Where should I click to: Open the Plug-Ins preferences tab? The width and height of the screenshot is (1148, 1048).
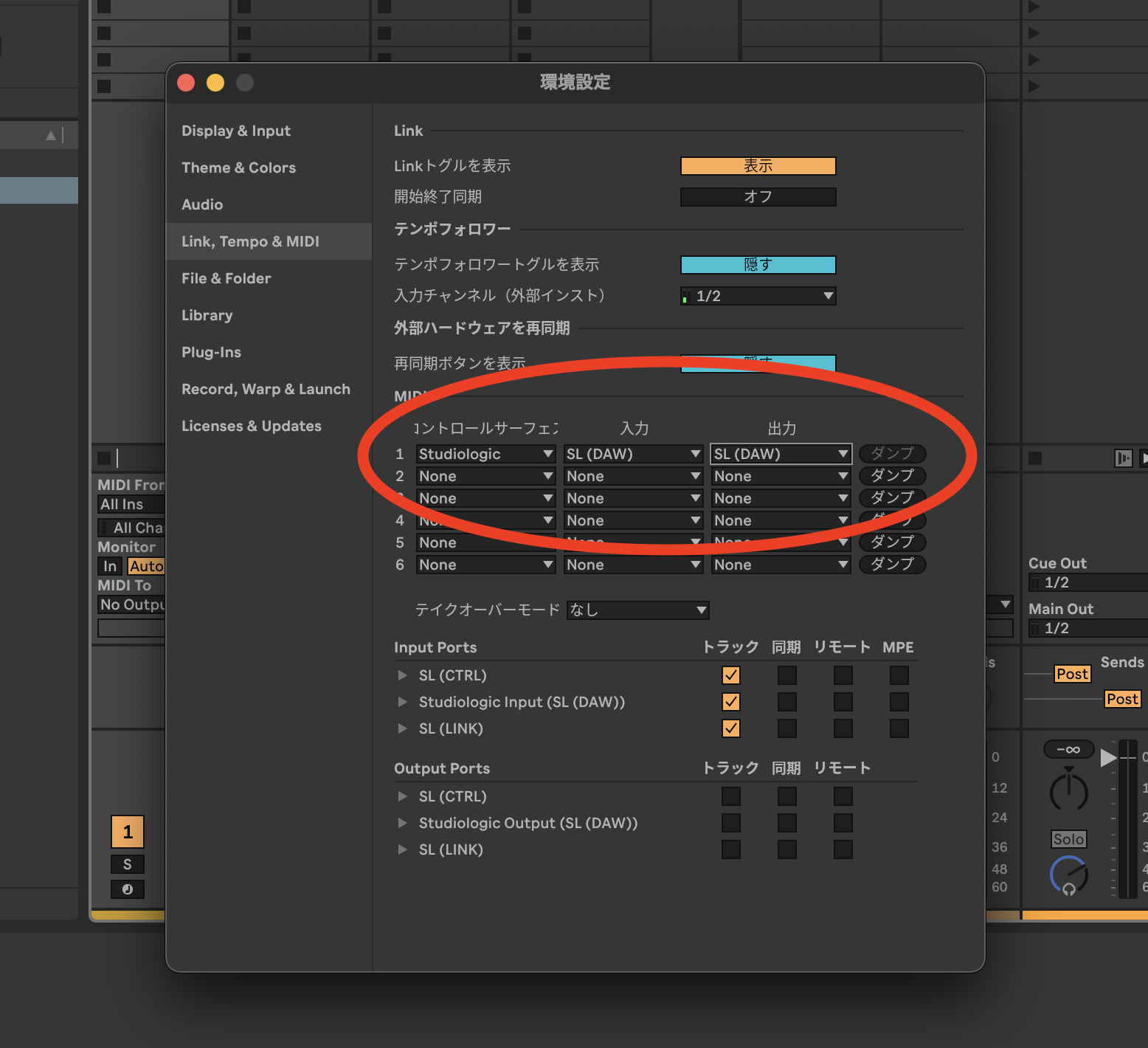click(x=211, y=352)
